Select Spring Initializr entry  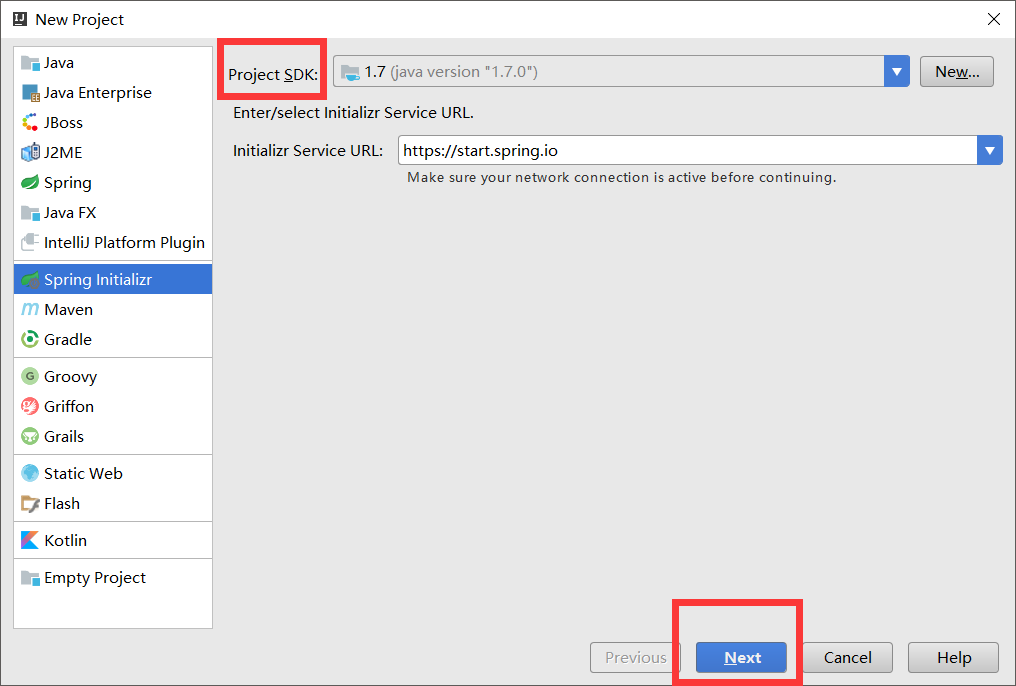coord(113,279)
